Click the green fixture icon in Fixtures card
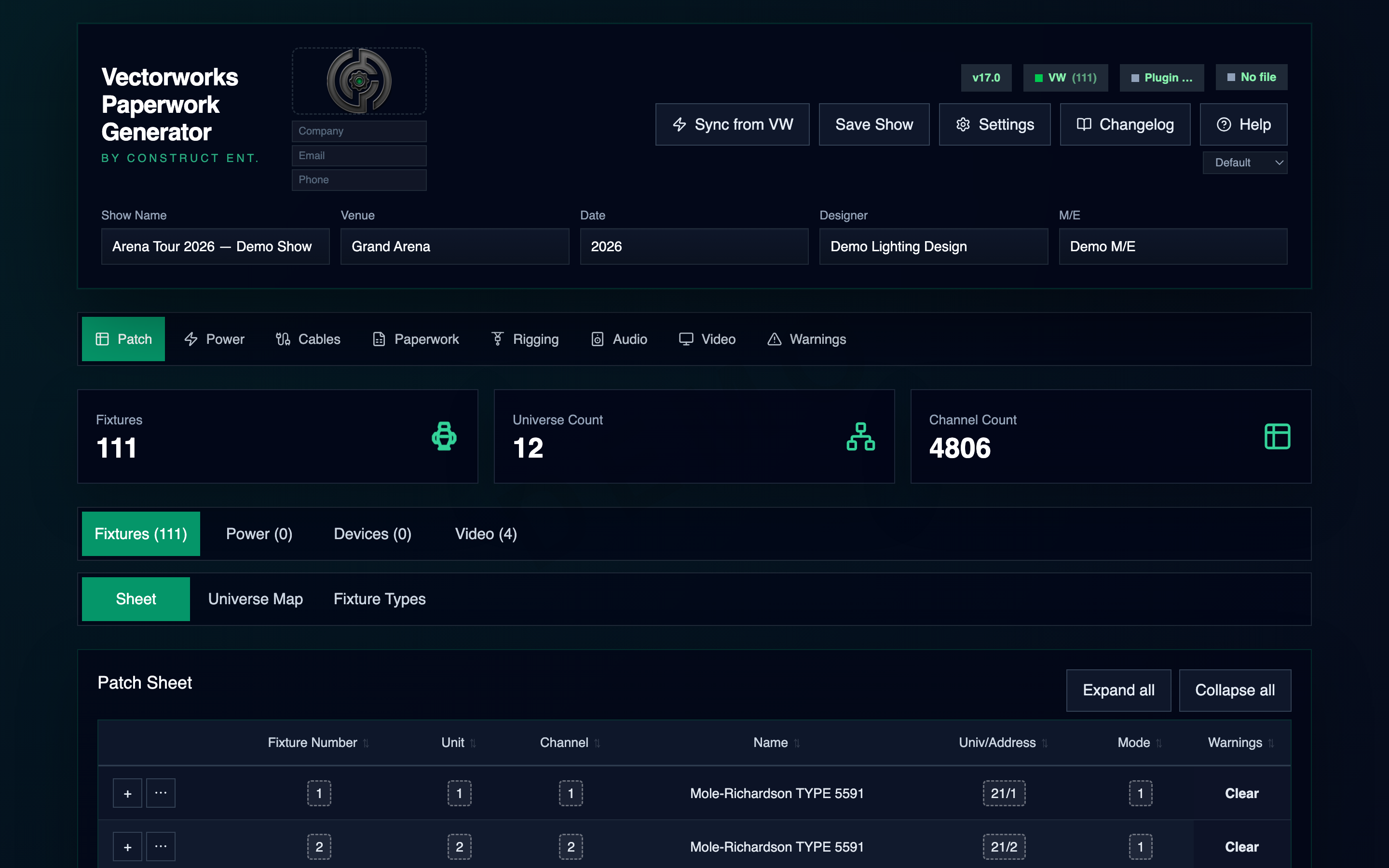 point(444,436)
